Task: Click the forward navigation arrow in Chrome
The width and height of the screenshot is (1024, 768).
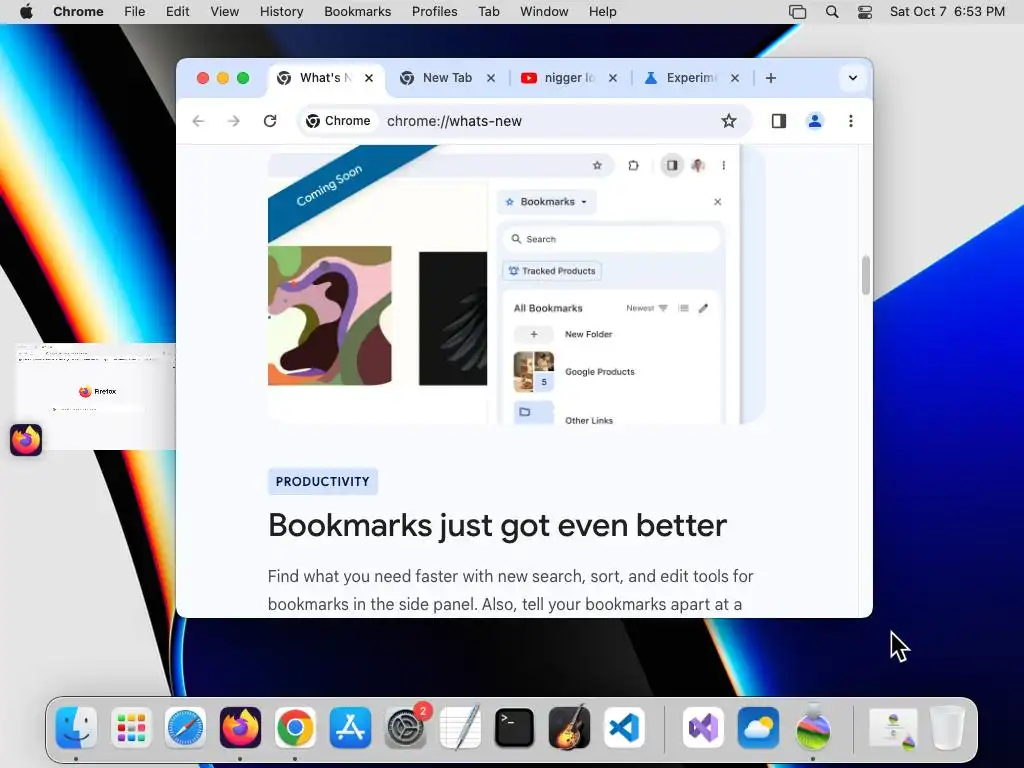Action: pos(233,121)
